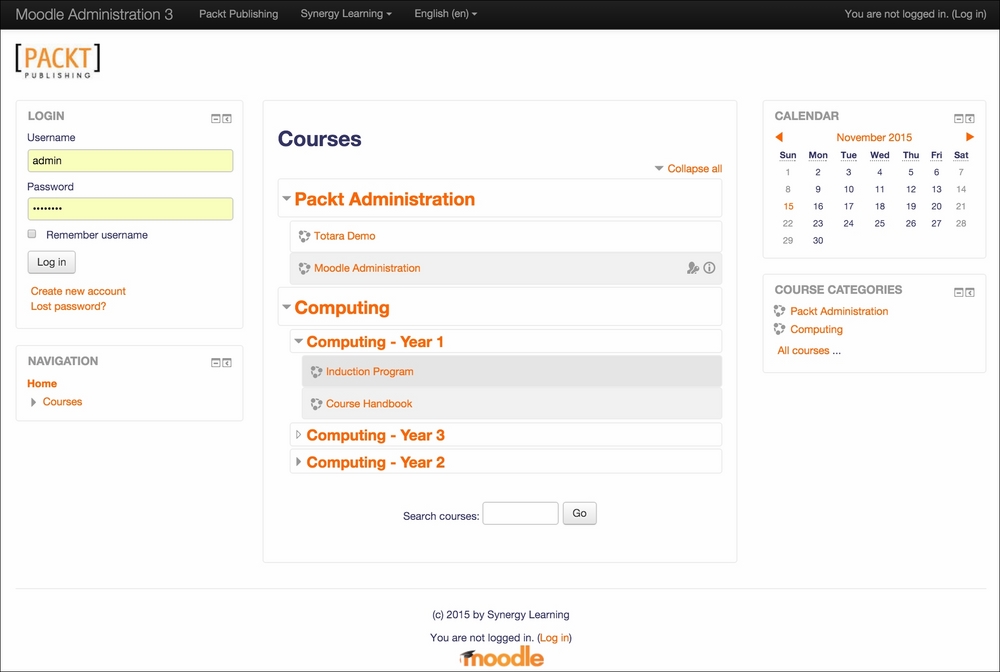The height and width of the screenshot is (672, 1000).
Task: Open the Course Handbook course
Action: pos(369,404)
